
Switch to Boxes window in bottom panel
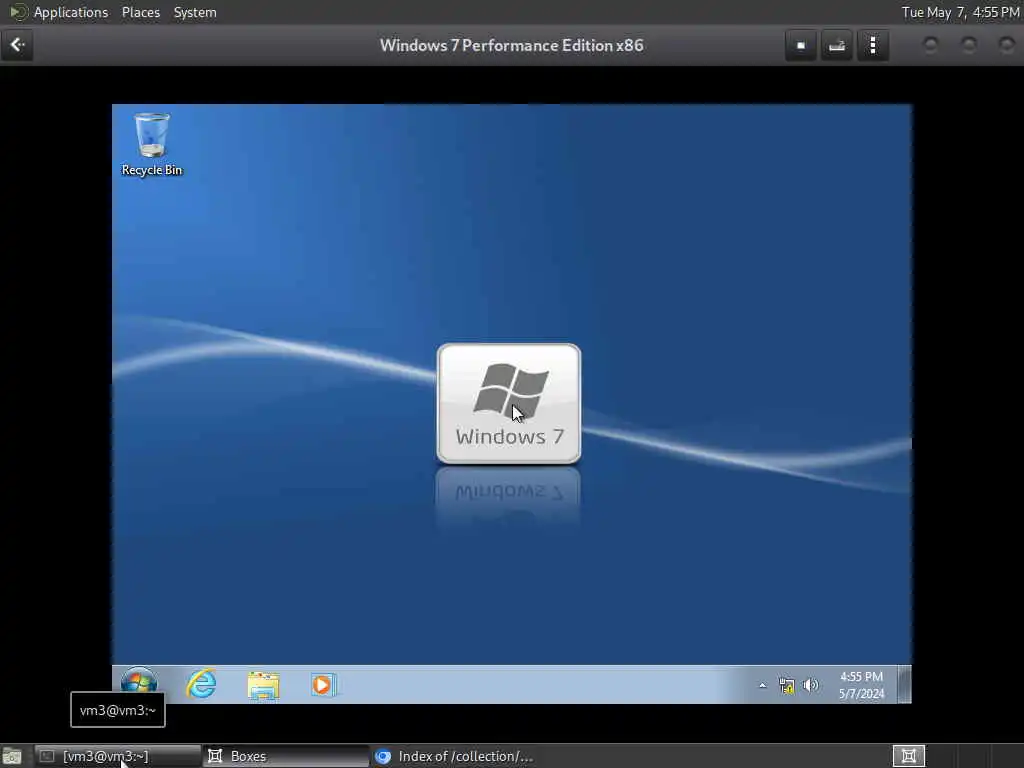coord(285,756)
